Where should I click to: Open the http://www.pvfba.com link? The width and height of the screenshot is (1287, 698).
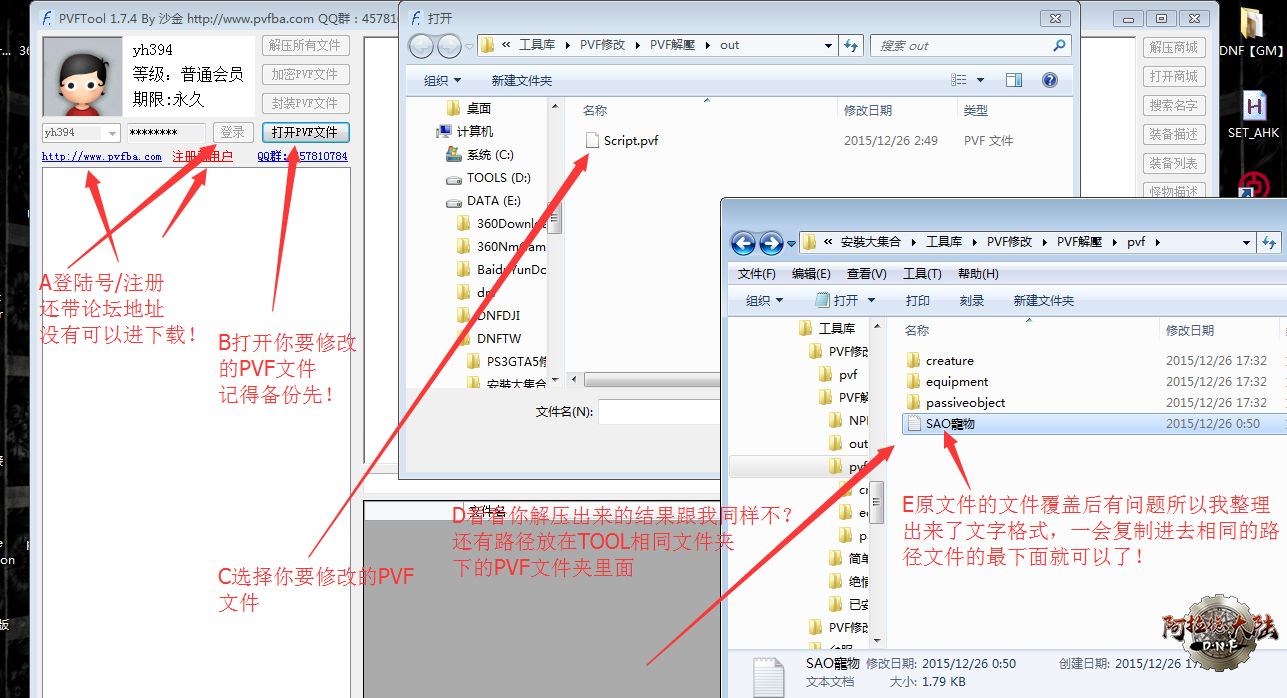(102, 157)
